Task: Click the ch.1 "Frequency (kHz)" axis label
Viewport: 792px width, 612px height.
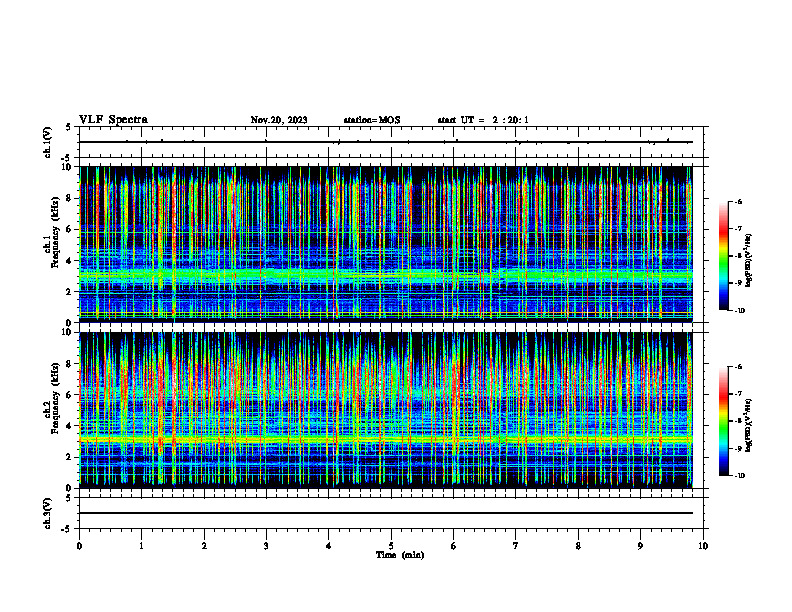Action: tap(55, 233)
